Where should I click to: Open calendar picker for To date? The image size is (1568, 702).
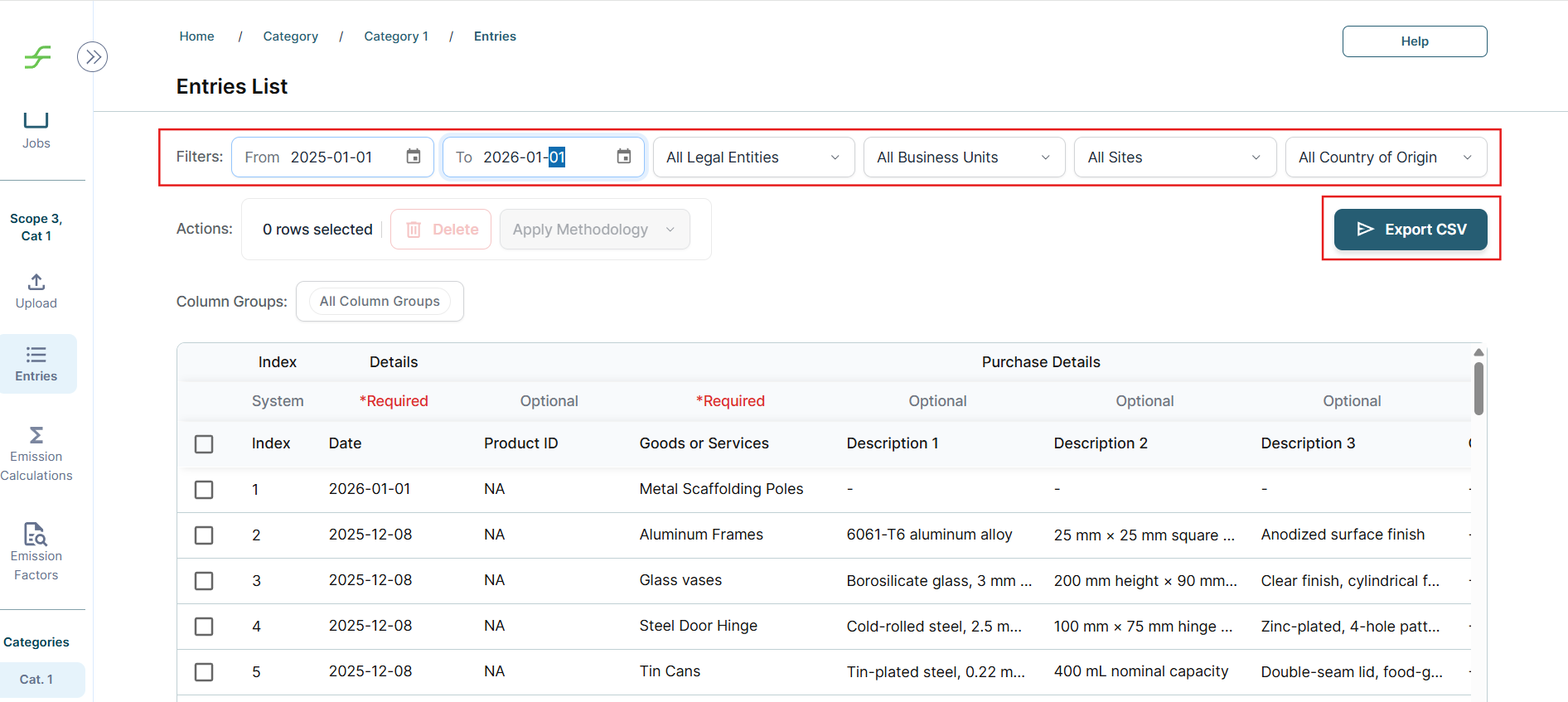tap(624, 157)
